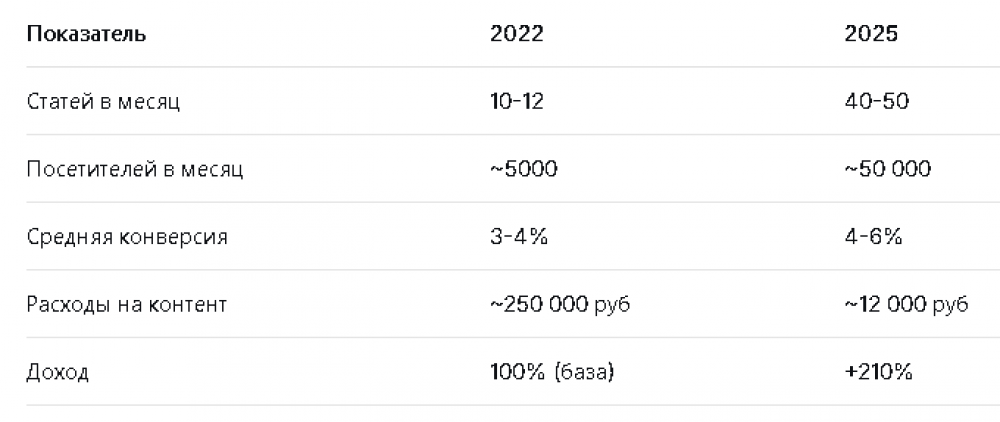Image resolution: width=1000 pixels, height=422 pixels.
Task: Click the Посетителей в месяц row label
Action: [x=135, y=170]
